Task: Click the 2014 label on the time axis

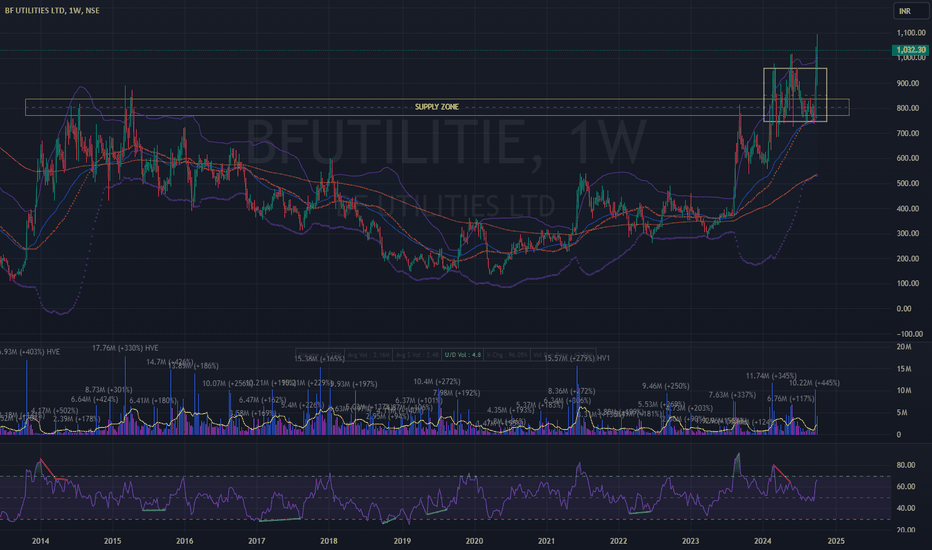Action: [x=40, y=541]
